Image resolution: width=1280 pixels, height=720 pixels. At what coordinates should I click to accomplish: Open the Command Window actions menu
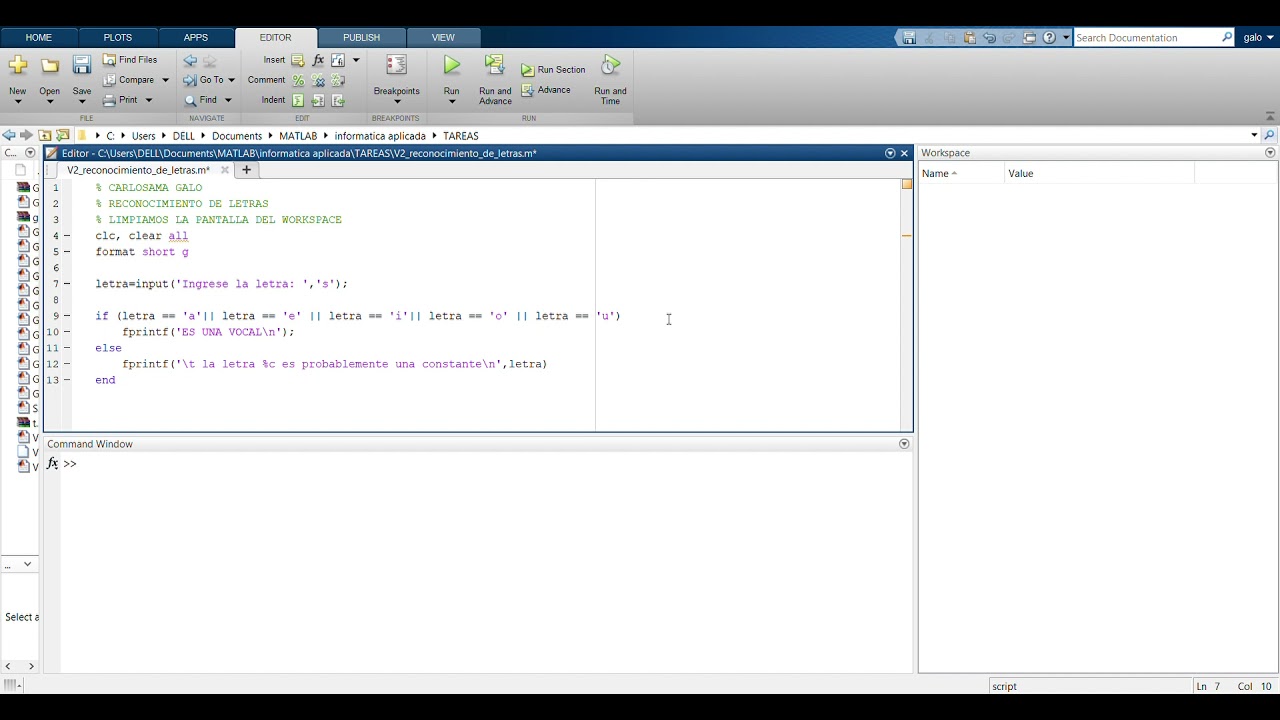[904, 444]
